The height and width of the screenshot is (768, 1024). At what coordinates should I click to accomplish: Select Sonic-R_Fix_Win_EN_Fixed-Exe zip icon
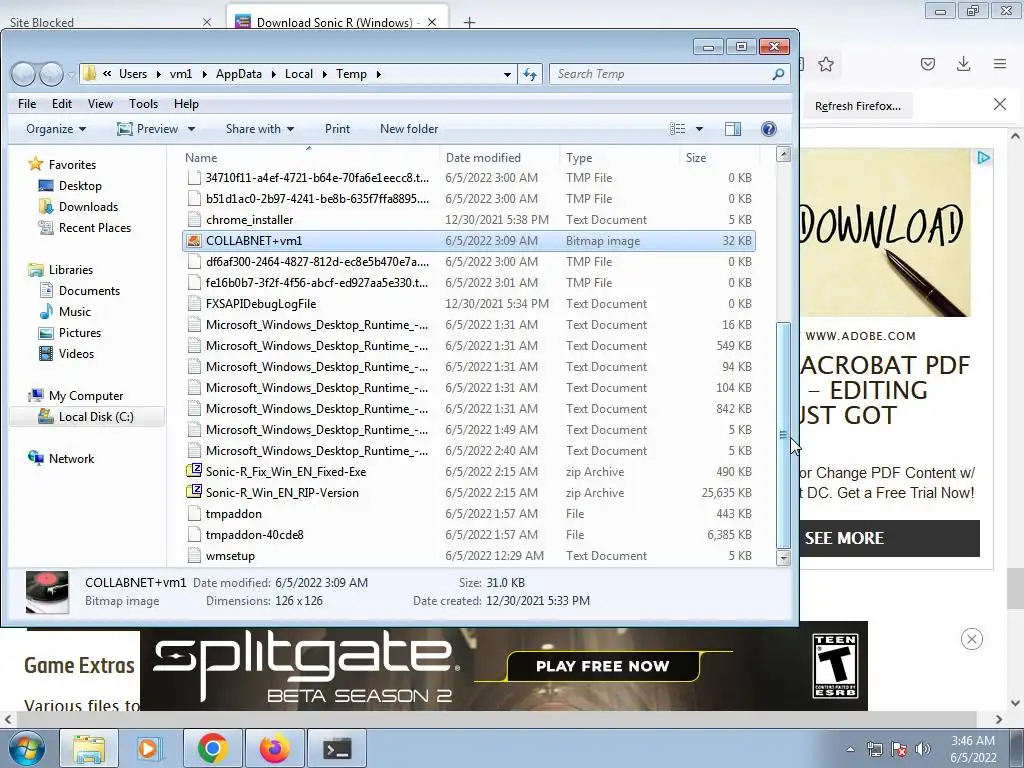point(193,471)
